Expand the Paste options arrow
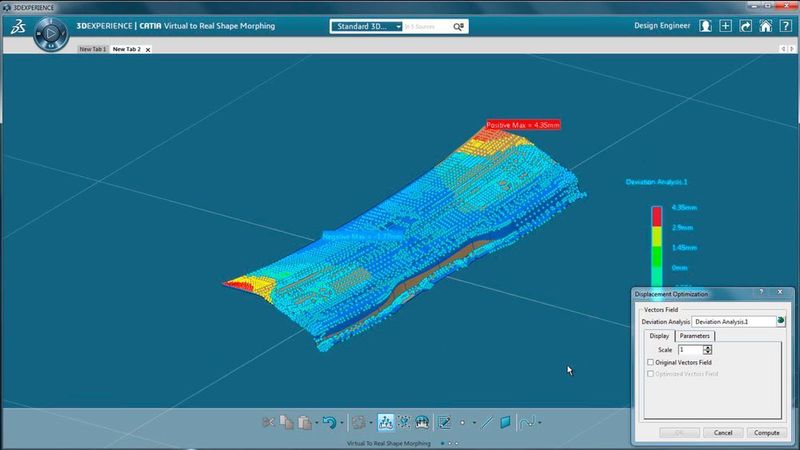The image size is (800, 450). point(317,422)
